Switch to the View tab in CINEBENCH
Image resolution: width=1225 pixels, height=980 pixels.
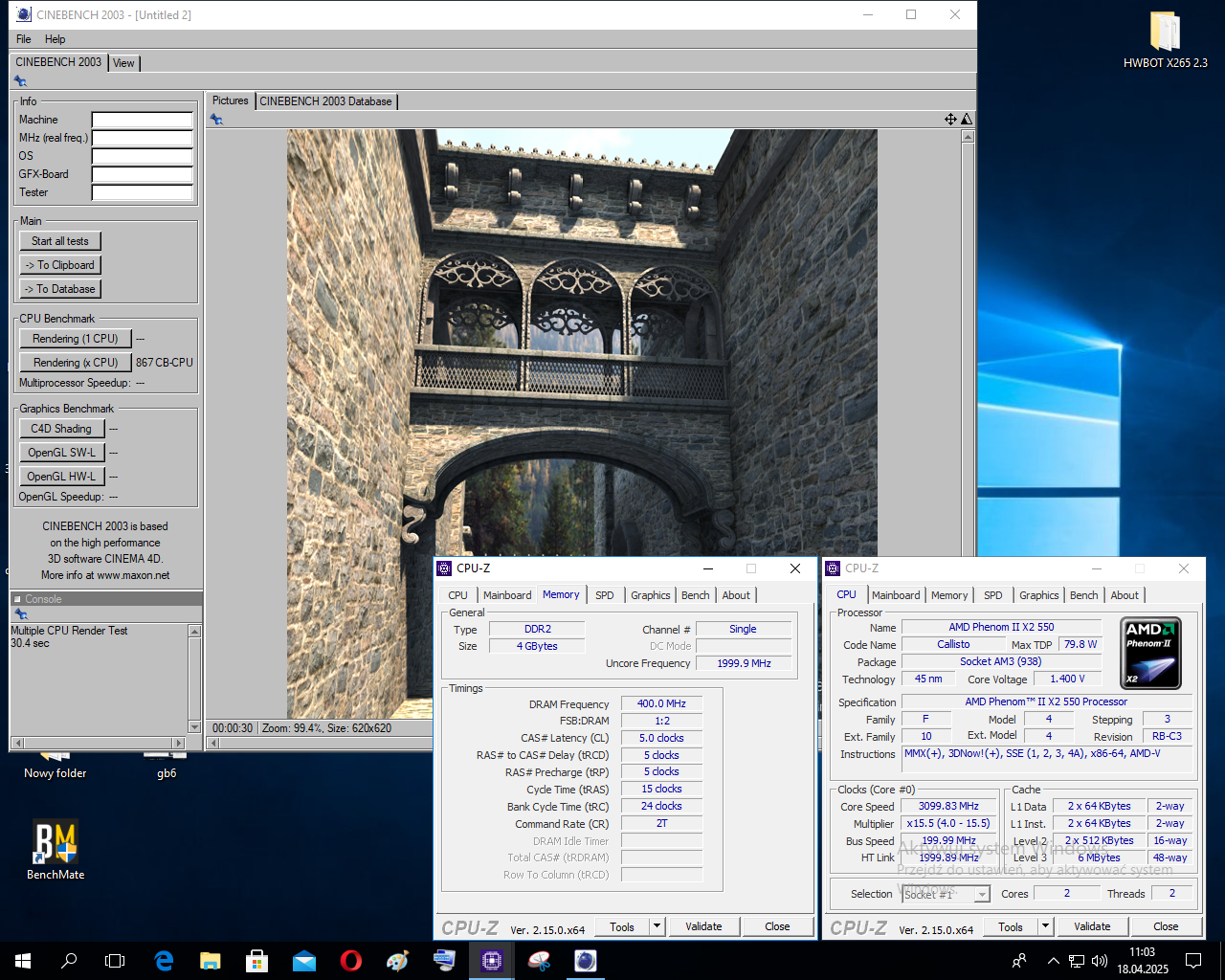[x=123, y=63]
